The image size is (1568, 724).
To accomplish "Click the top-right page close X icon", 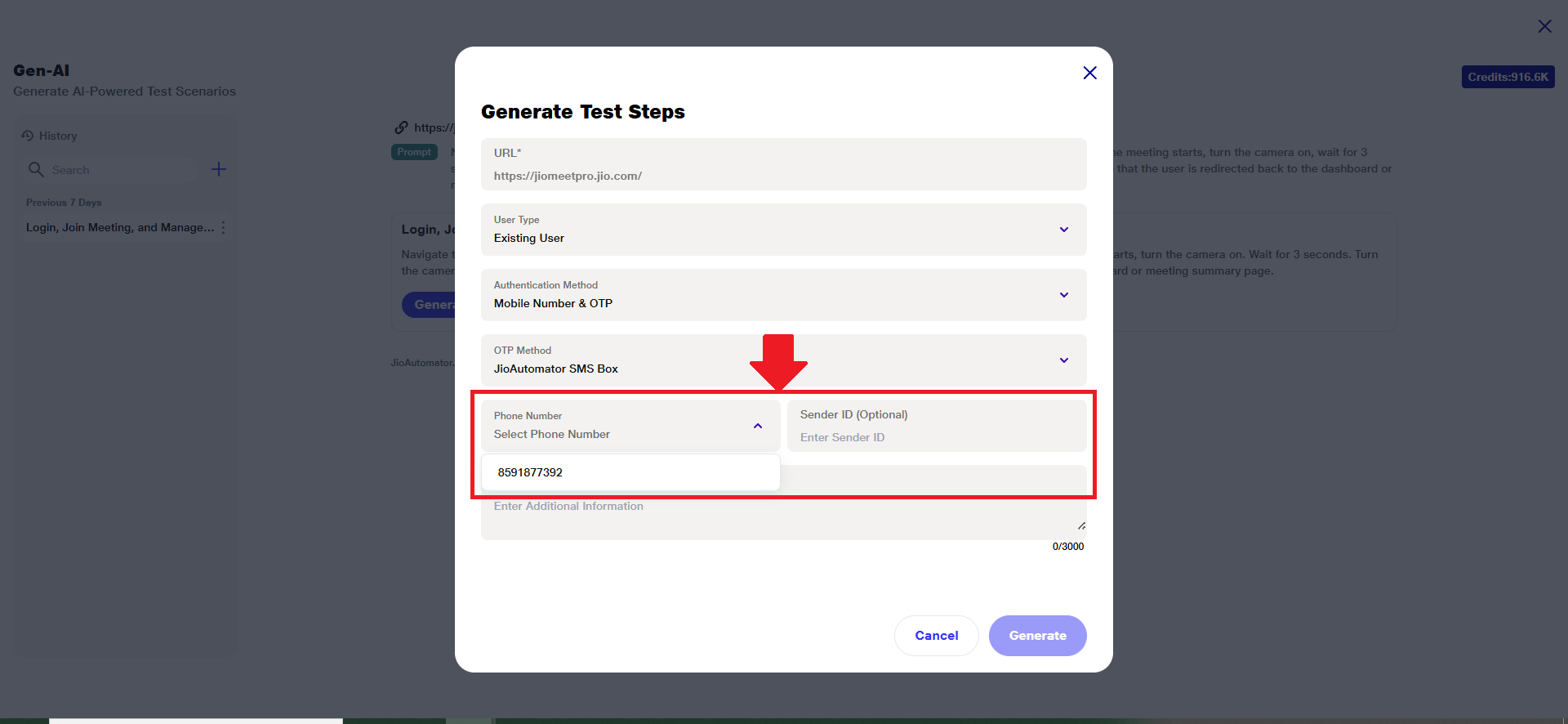I will point(1544,26).
